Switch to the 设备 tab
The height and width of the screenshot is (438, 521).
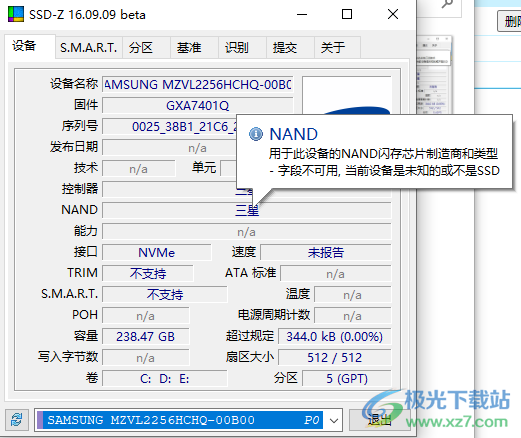tap(30, 46)
